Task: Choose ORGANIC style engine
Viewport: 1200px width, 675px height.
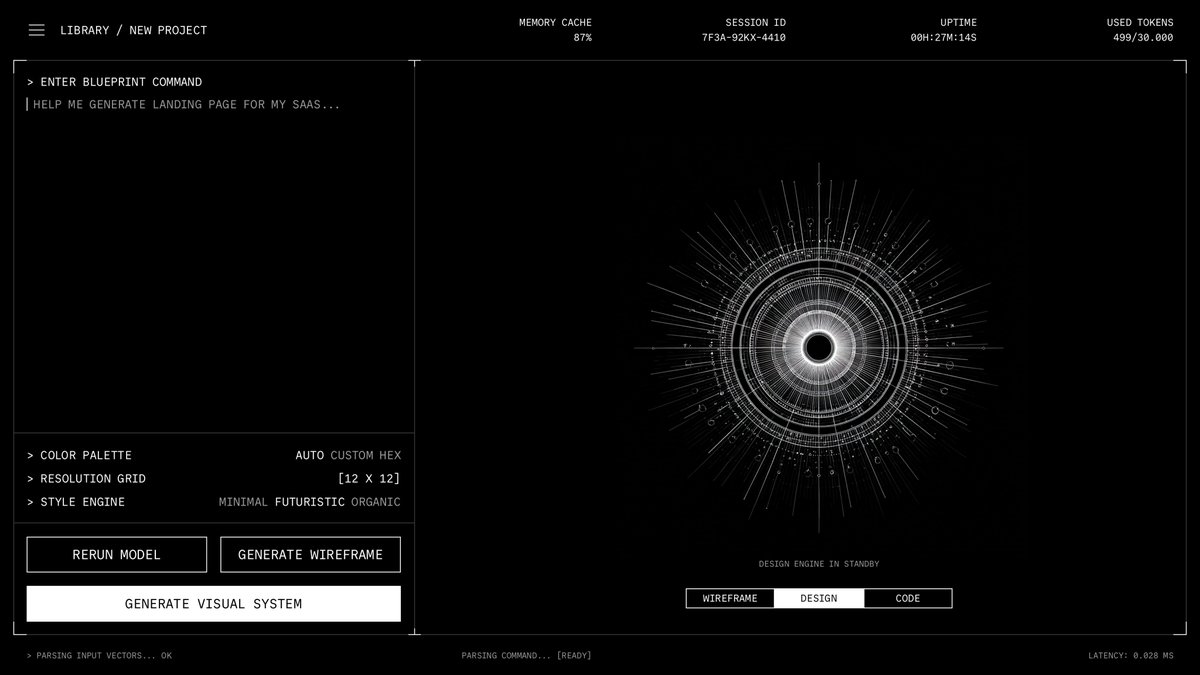Action: point(376,502)
